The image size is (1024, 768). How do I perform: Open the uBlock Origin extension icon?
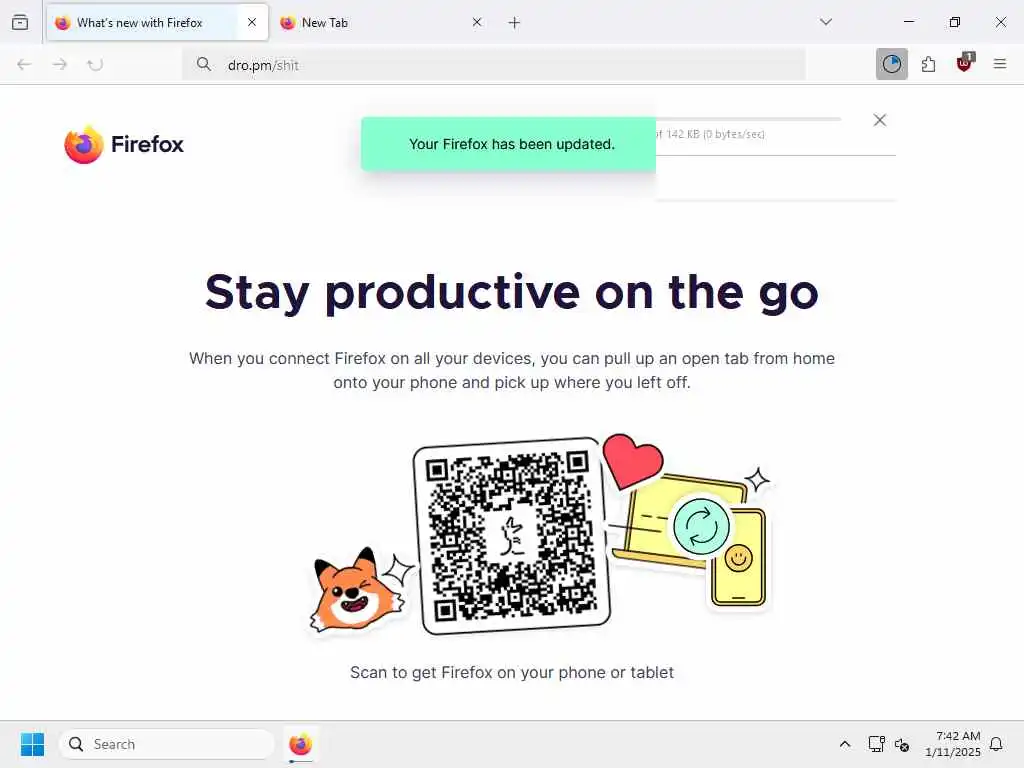click(x=965, y=63)
